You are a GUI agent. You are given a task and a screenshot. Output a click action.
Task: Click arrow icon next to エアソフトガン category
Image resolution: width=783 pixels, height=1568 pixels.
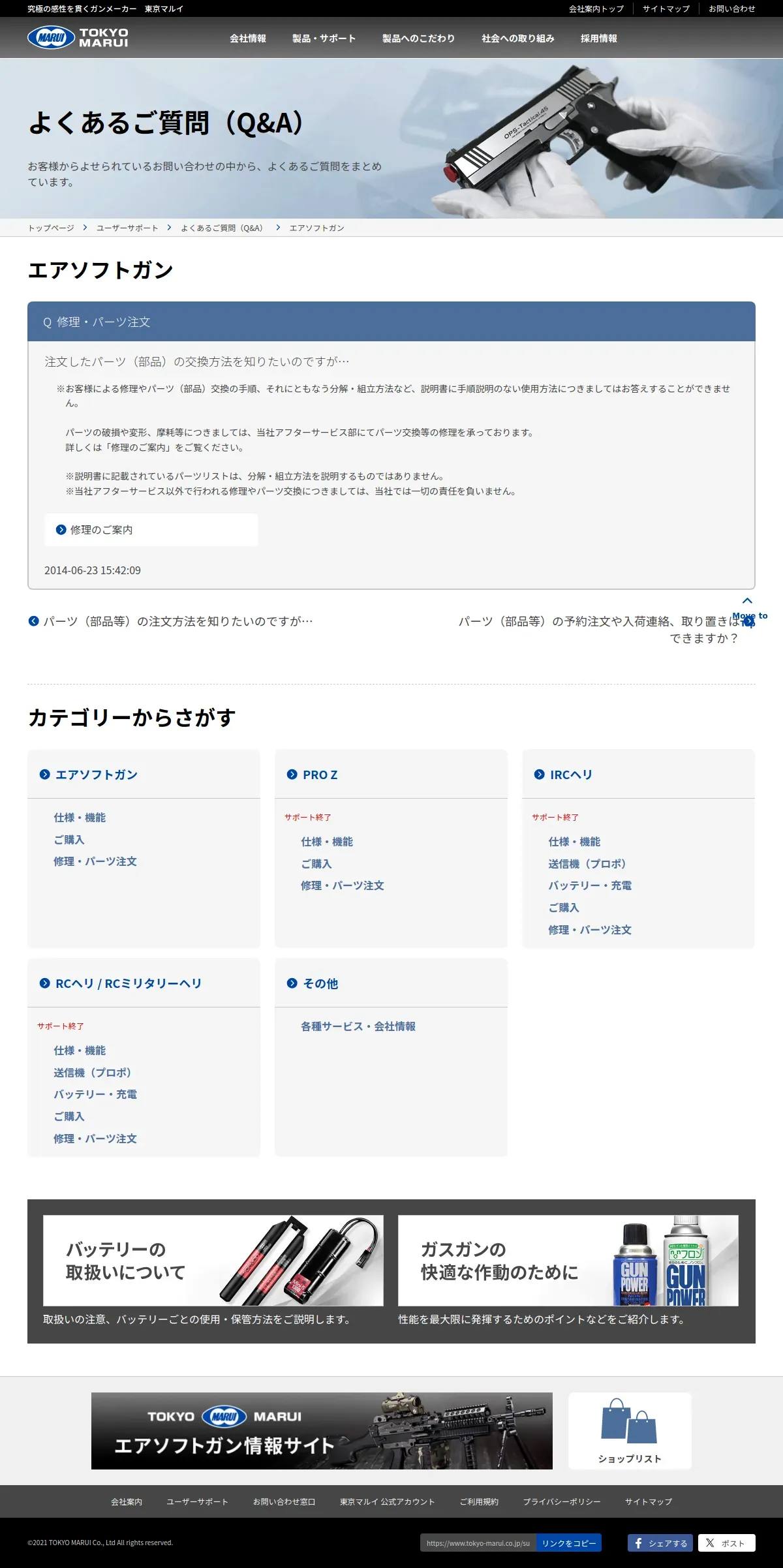[45, 775]
